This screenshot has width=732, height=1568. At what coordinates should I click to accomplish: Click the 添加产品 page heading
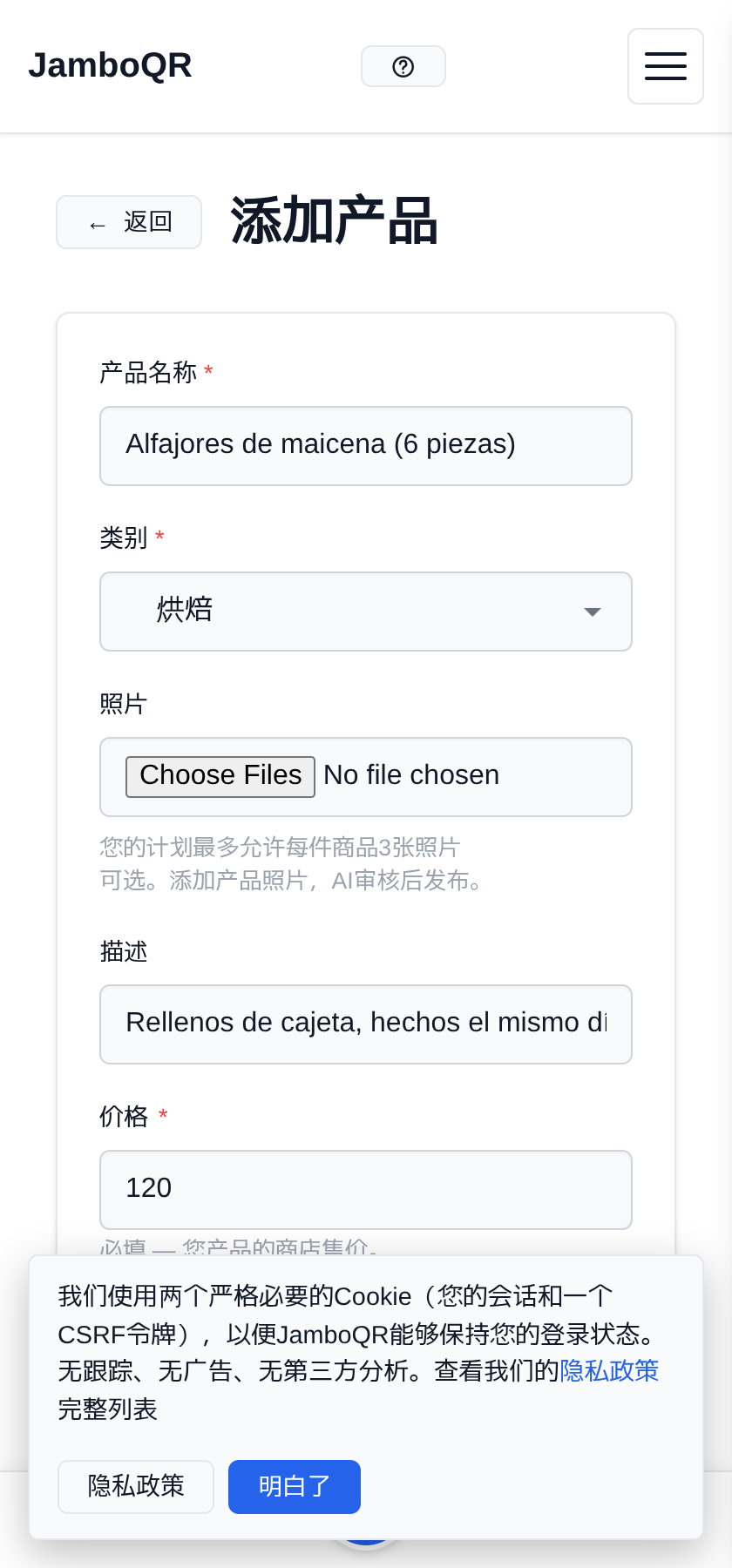[x=334, y=221]
